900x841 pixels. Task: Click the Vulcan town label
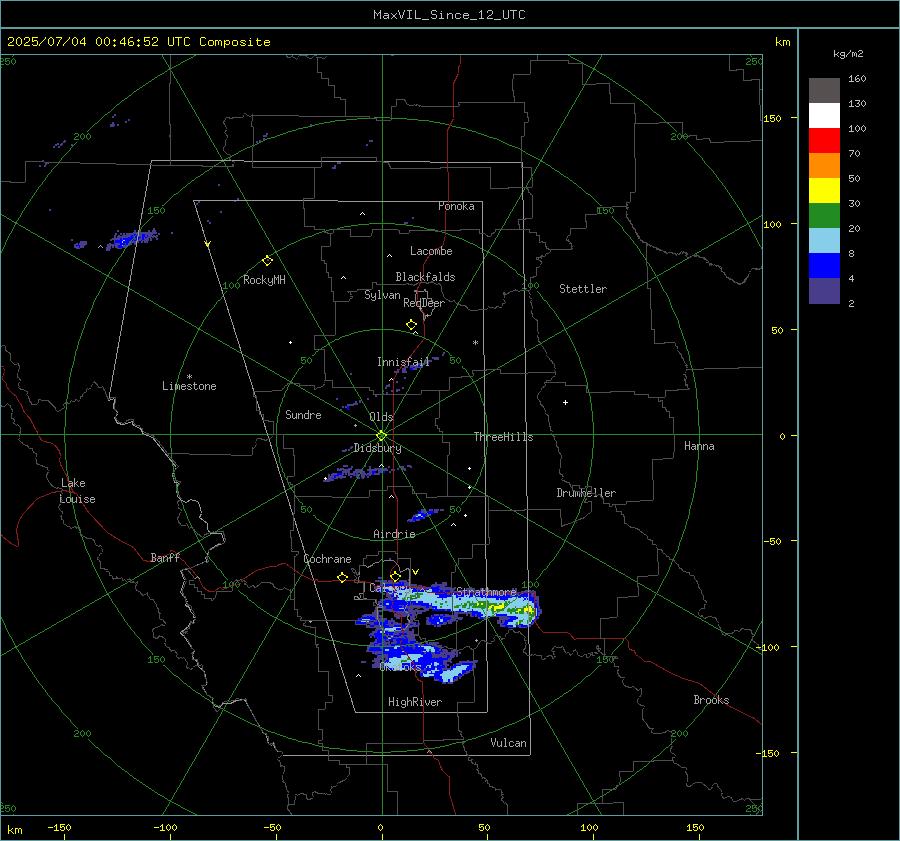(x=508, y=742)
